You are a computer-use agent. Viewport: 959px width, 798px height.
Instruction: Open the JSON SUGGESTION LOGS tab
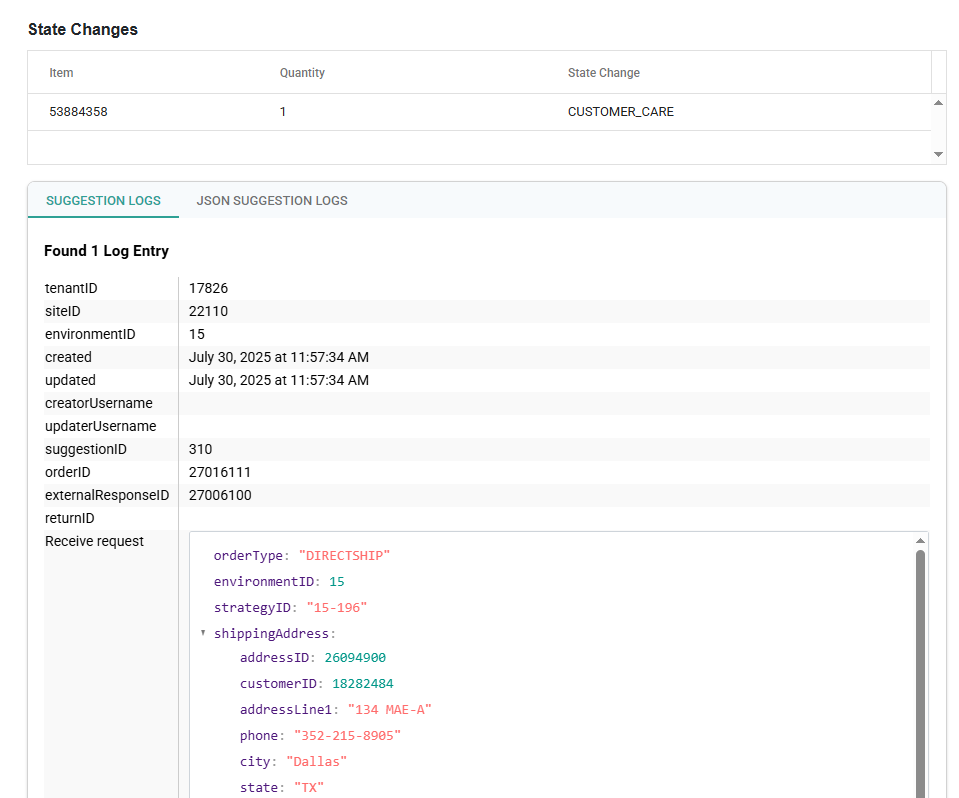point(272,201)
